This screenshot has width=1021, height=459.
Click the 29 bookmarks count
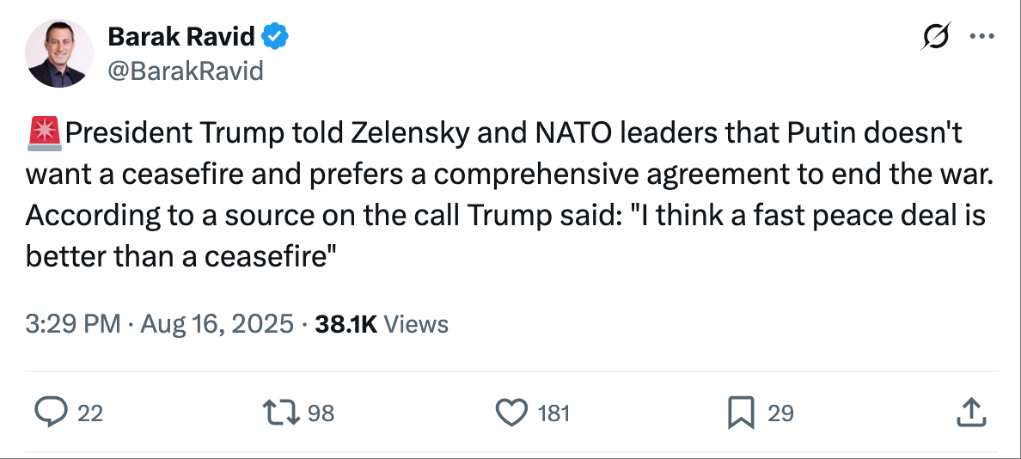click(x=780, y=412)
